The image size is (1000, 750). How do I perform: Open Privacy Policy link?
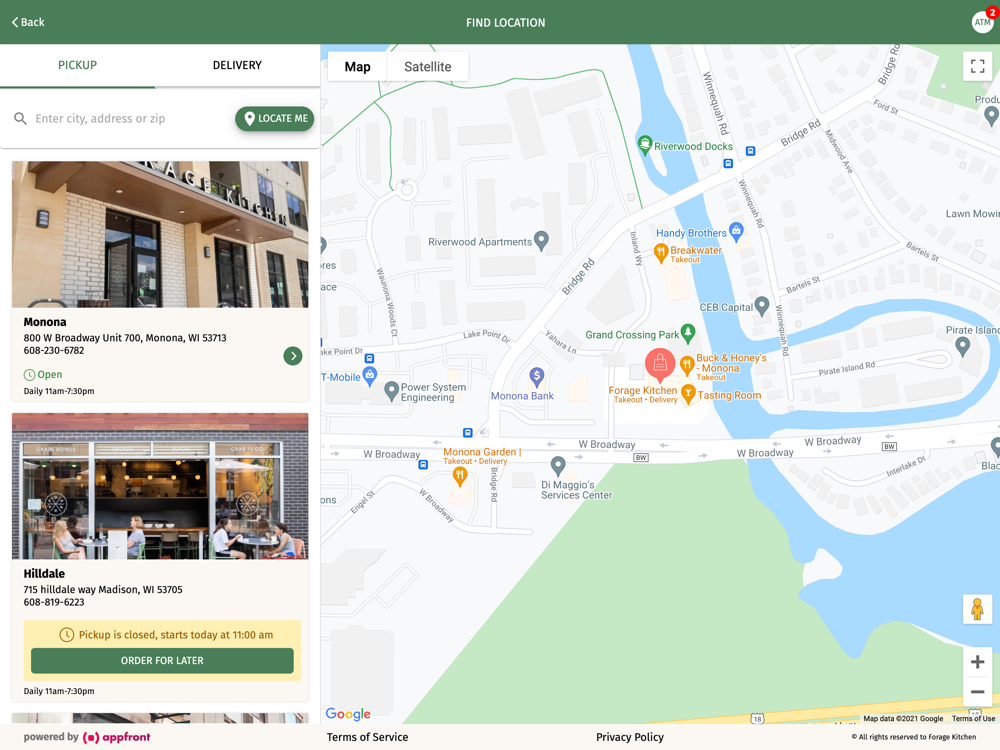point(630,737)
